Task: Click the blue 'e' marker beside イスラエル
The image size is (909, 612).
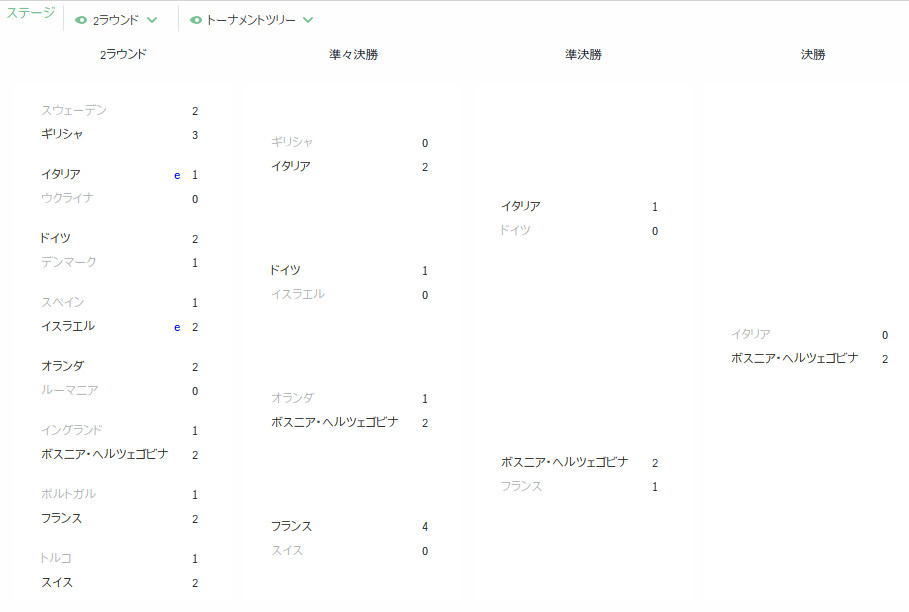Action: pyautogui.click(x=177, y=327)
